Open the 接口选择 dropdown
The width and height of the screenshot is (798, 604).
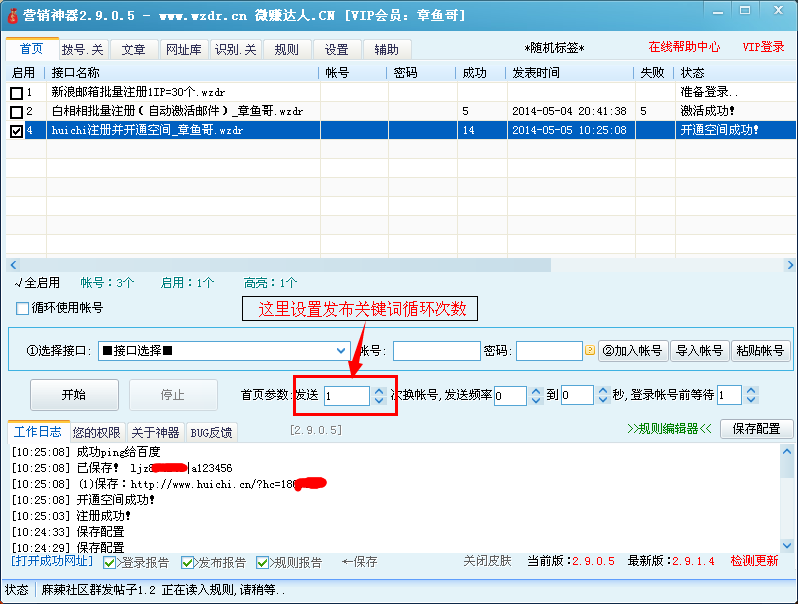[x=340, y=351]
